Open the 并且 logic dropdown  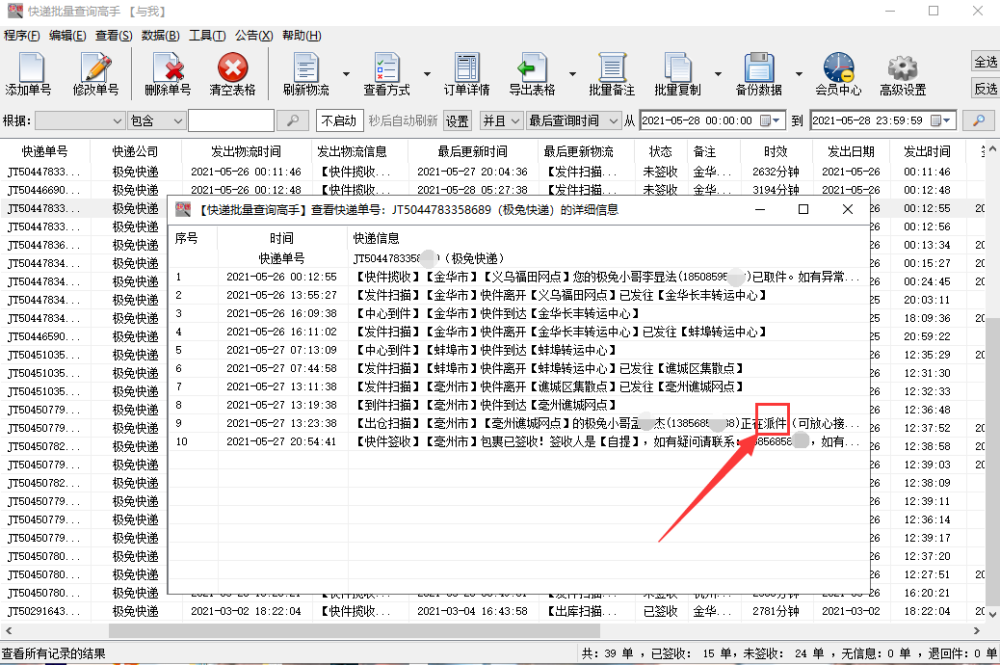click(x=501, y=121)
